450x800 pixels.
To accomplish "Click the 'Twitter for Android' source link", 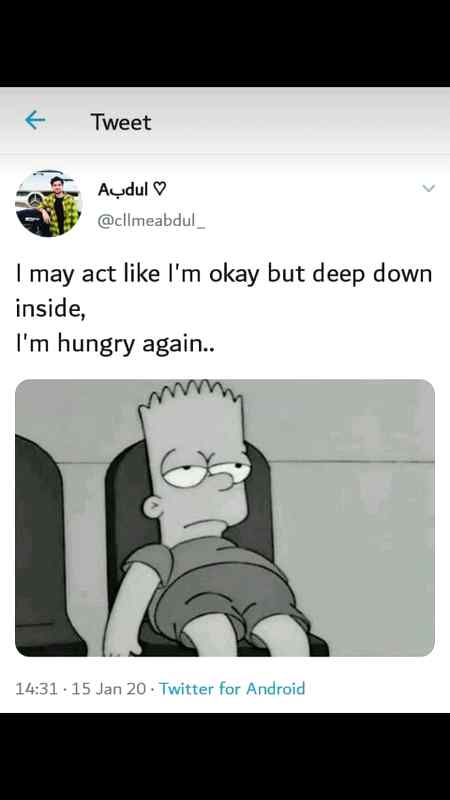I will (232, 688).
